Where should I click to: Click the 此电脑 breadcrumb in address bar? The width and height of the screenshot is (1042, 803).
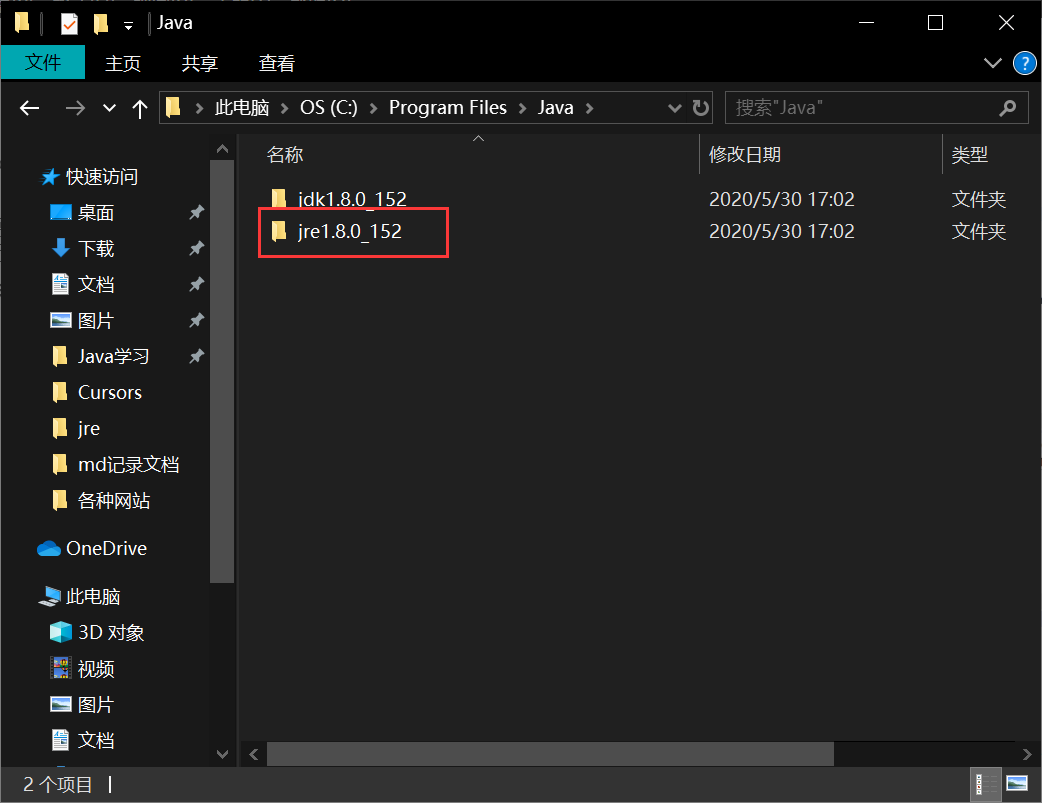[x=242, y=108]
